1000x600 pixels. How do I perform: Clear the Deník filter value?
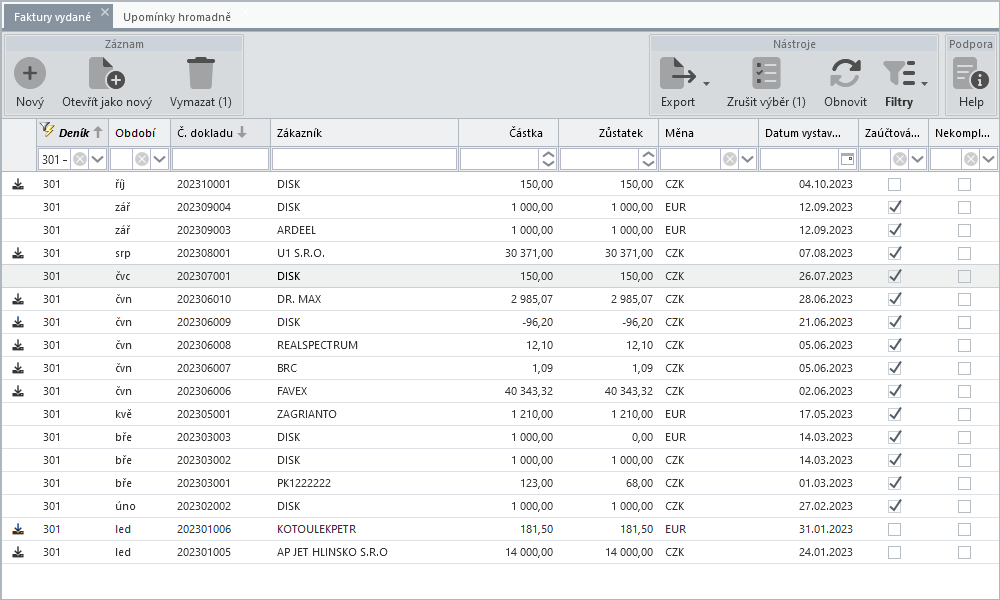pos(80,159)
